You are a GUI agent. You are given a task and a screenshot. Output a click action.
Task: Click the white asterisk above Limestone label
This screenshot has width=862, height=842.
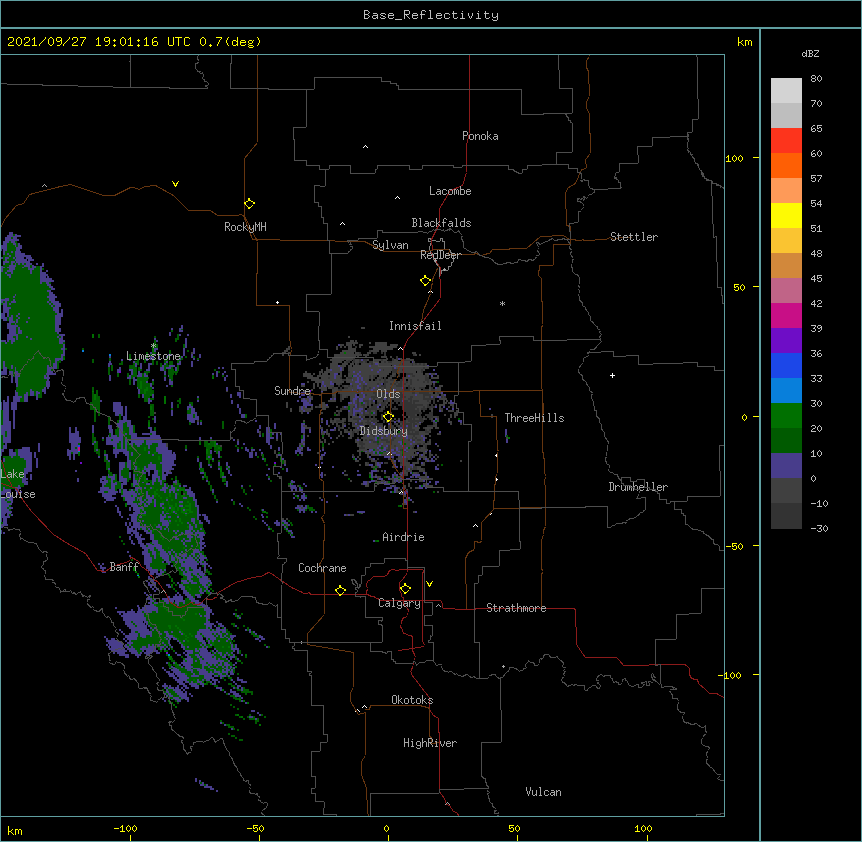point(154,346)
